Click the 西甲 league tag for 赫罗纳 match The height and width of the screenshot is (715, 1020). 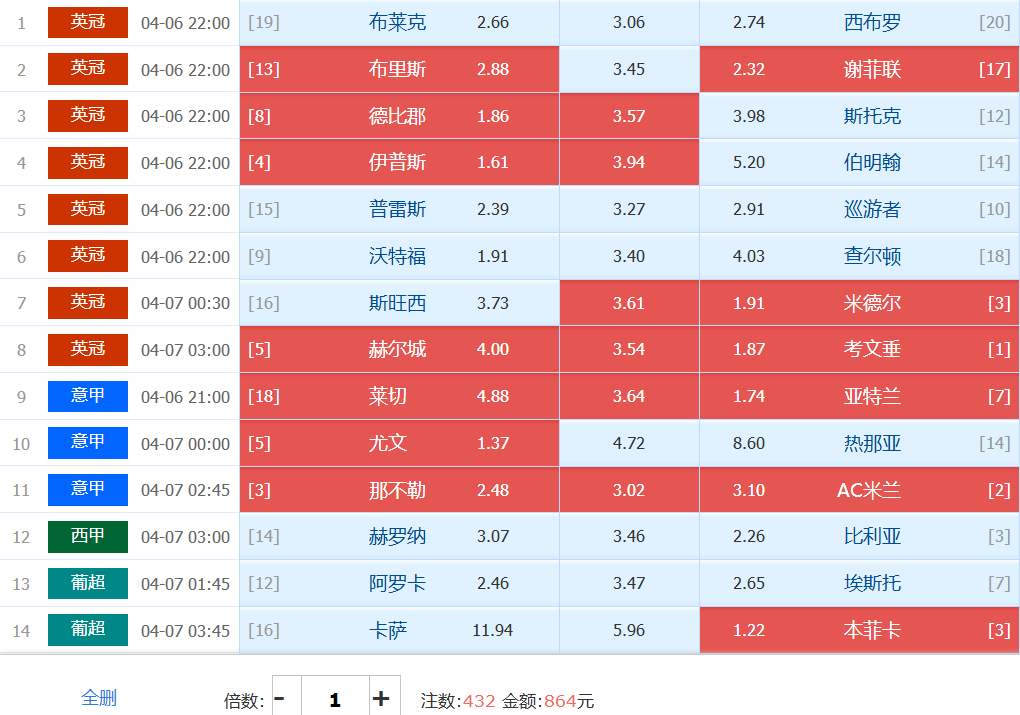pyautogui.click(x=88, y=536)
